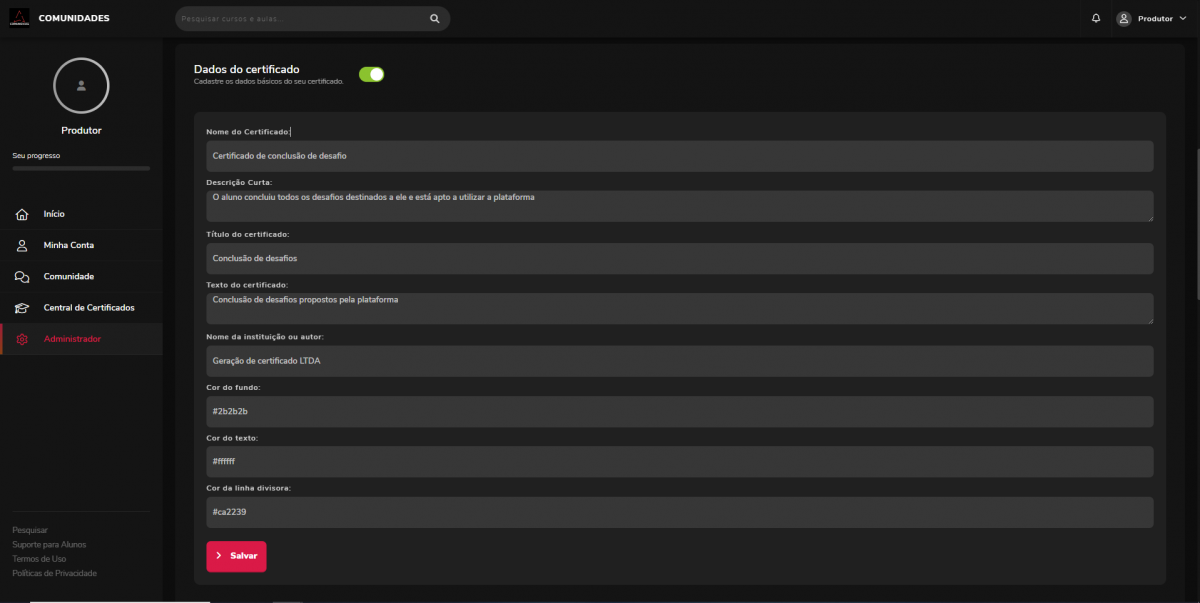1200x603 pixels.
Task: Click the search magnifier icon
Action: [434, 18]
